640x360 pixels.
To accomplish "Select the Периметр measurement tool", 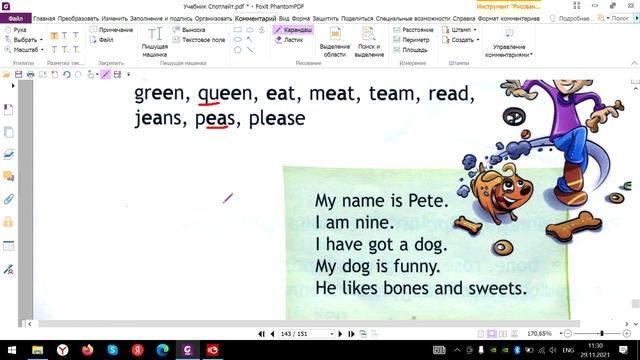I will (411, 40).
